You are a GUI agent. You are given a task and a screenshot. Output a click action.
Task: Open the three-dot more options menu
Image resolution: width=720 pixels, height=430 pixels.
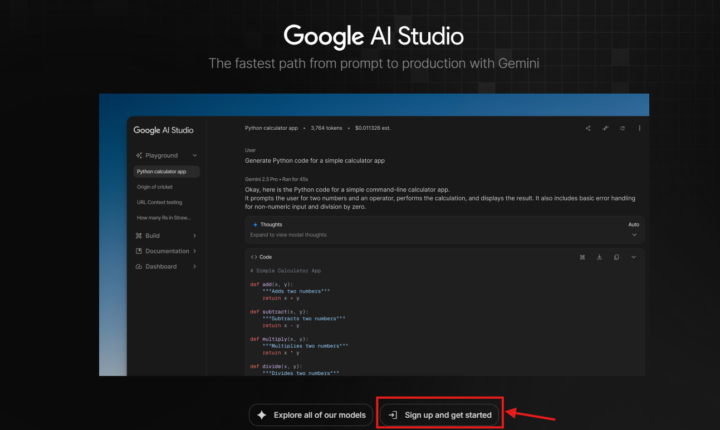(x=639, y=128)
